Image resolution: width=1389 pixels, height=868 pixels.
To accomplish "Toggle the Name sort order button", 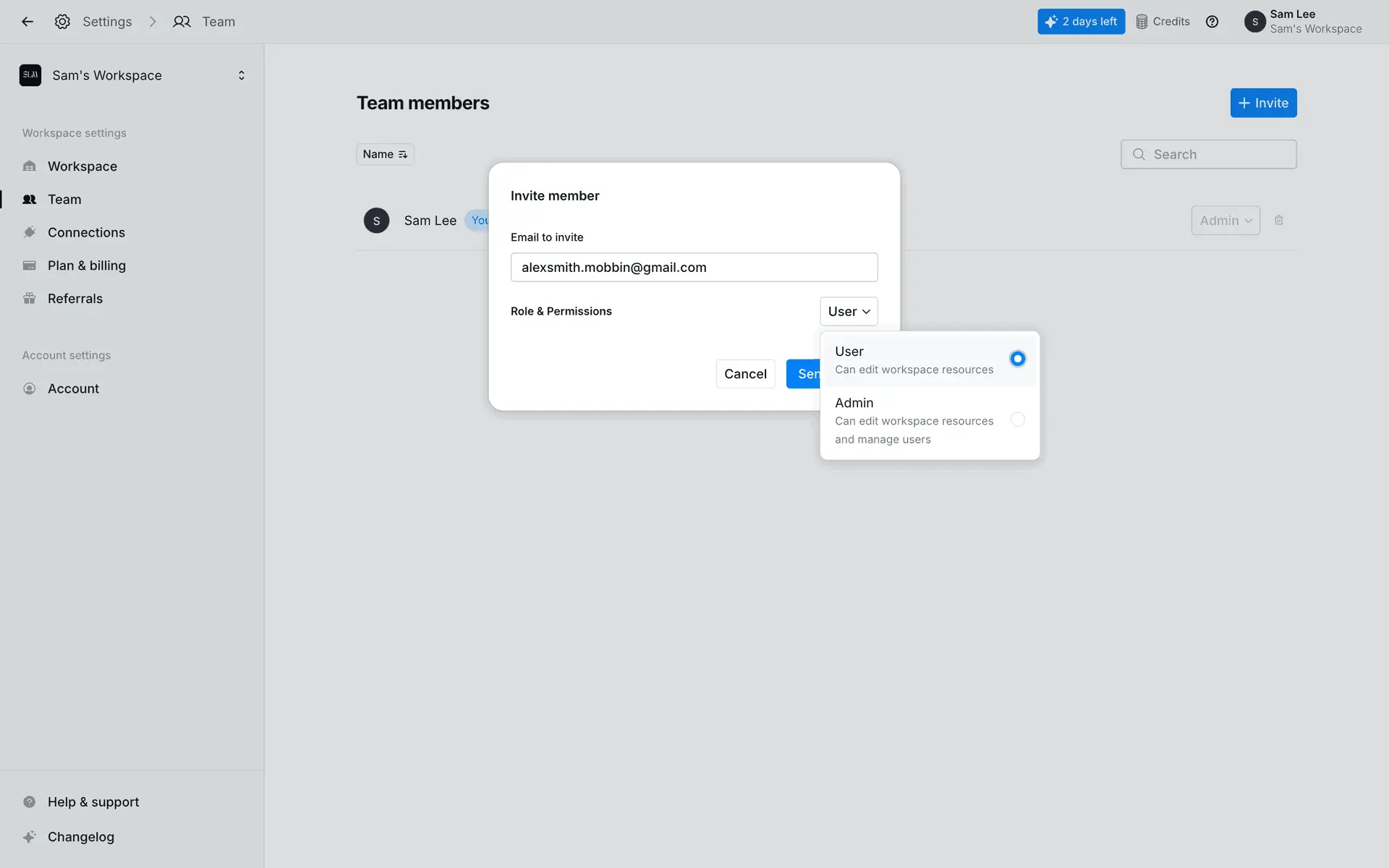I will click(385, 154).
